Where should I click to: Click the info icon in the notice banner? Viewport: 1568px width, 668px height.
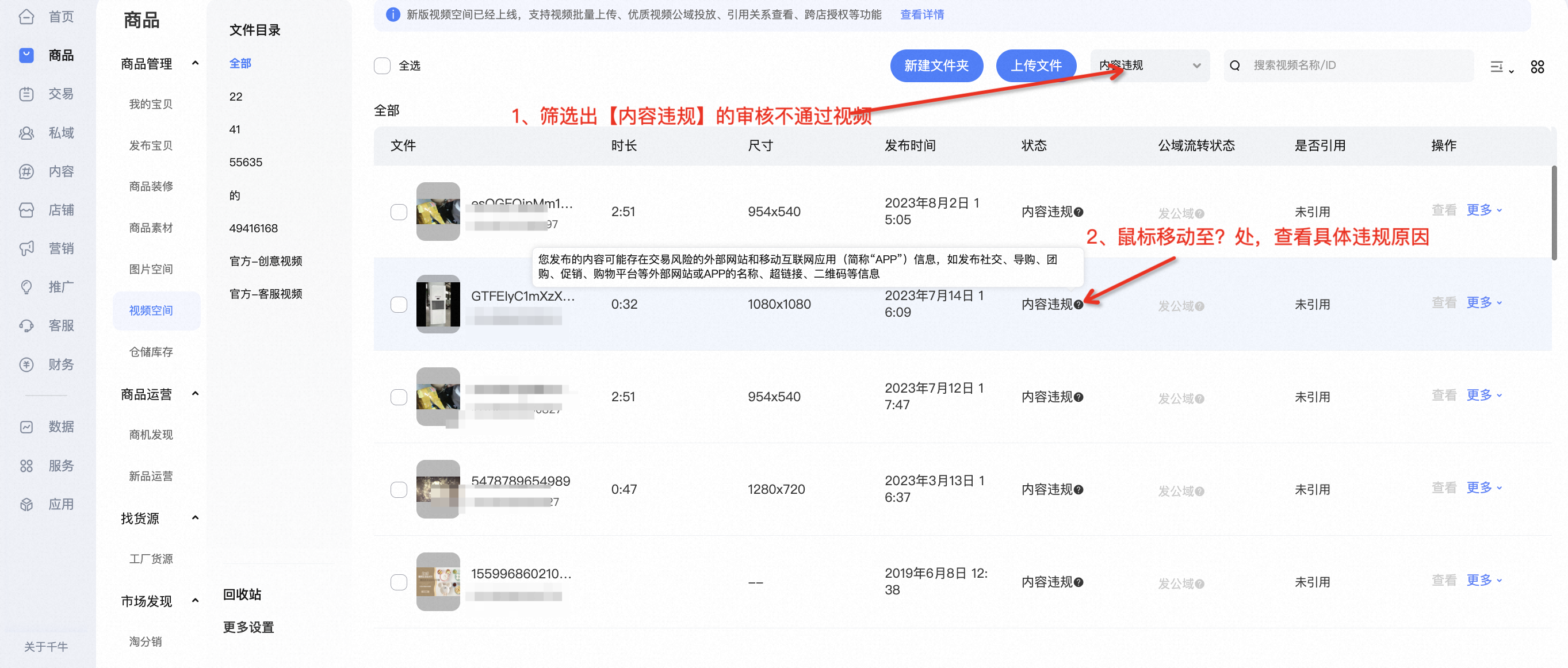[393, 14]
